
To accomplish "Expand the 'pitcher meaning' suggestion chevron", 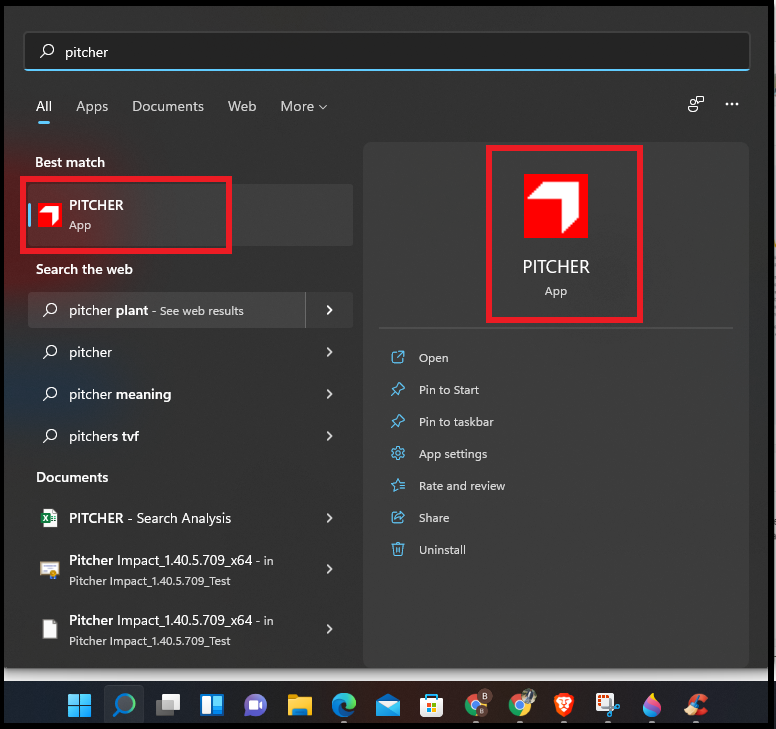I will click(x=329, y=394).
